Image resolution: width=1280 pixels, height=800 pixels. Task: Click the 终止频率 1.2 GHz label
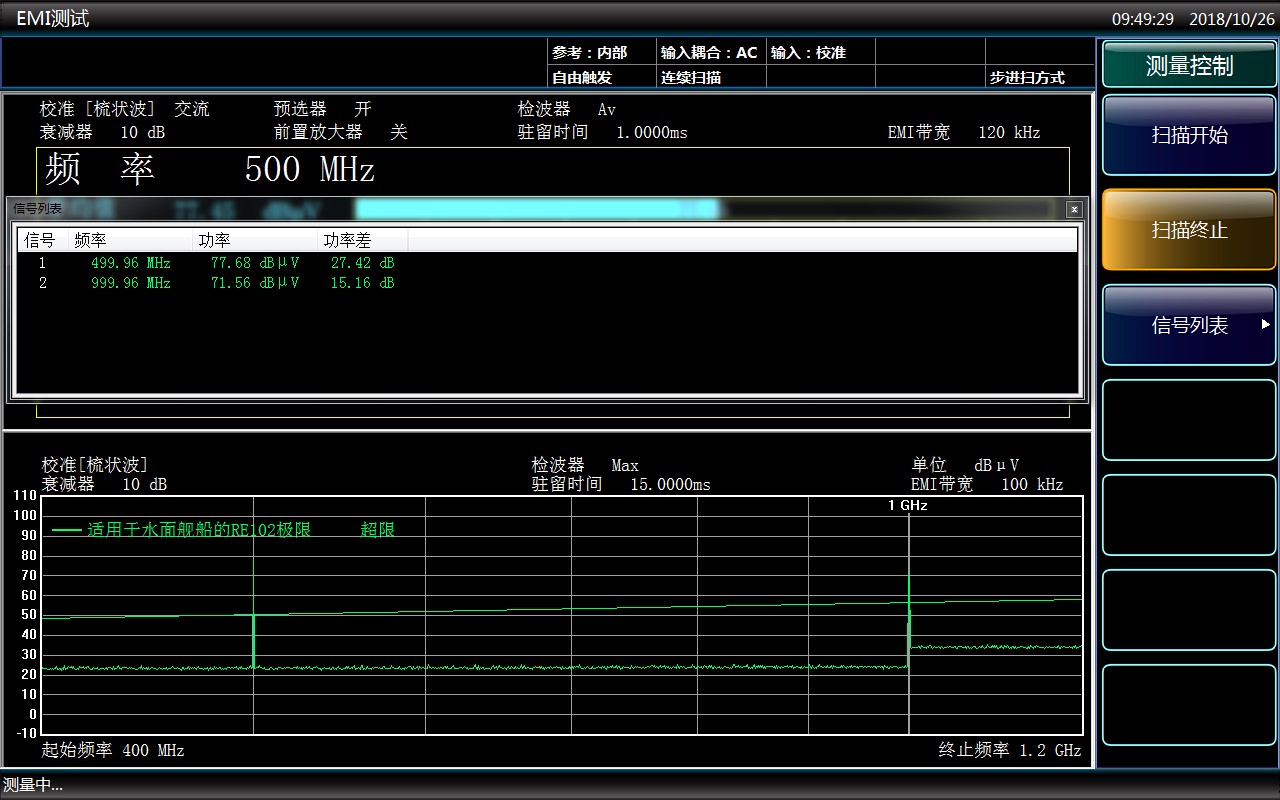tap(1009, 750)
